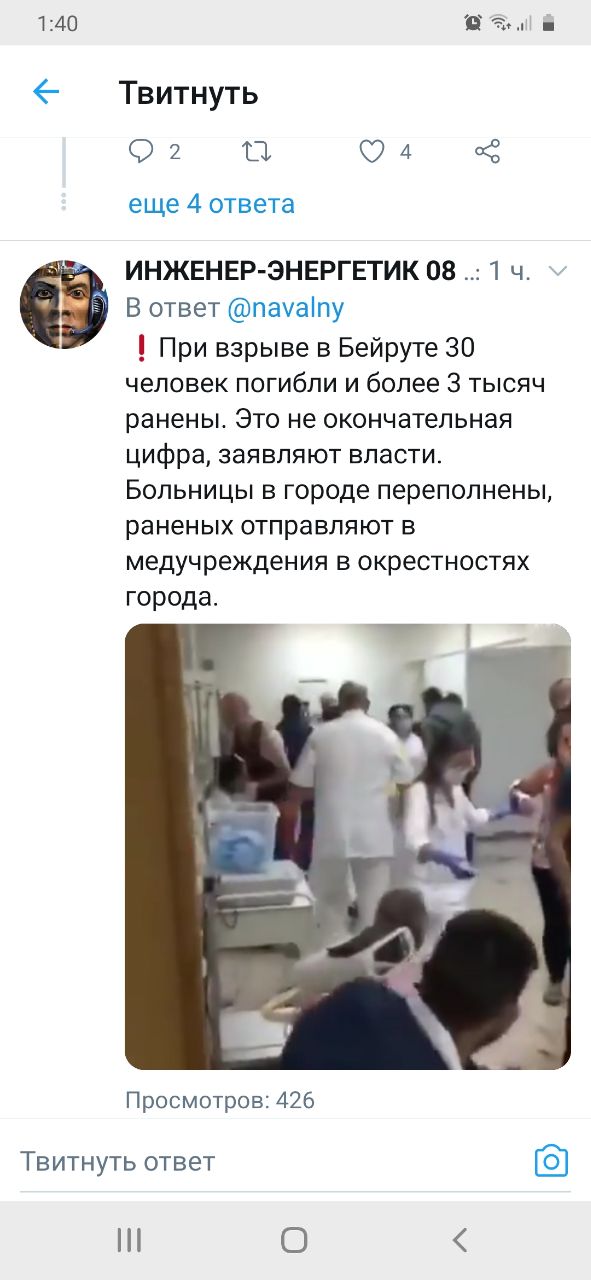Tap the tweet timestamp '1 ч.'
This screenshot has height=1280, width=591.
[x=510, y=271]
